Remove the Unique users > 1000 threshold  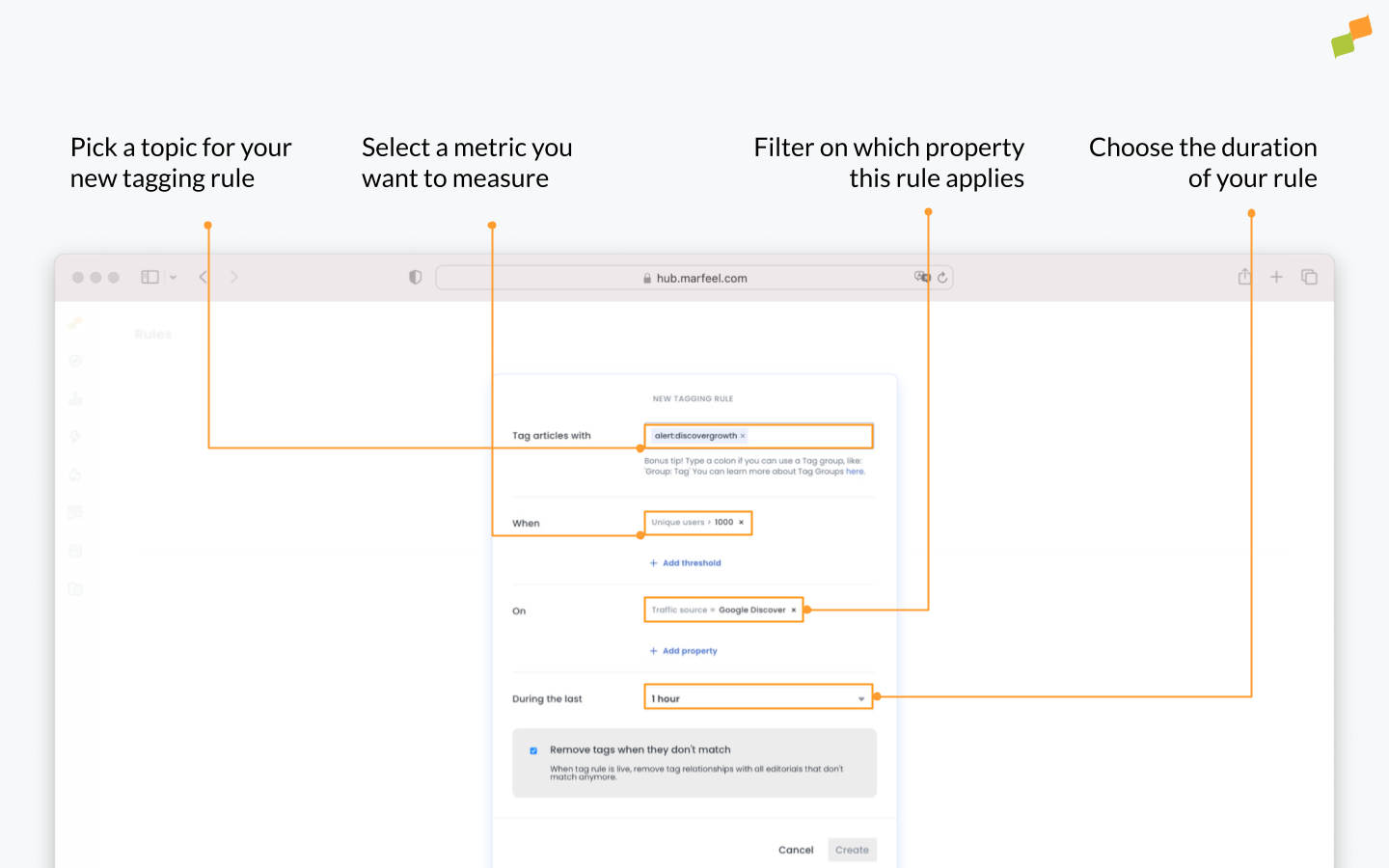(x=741, y=523)
